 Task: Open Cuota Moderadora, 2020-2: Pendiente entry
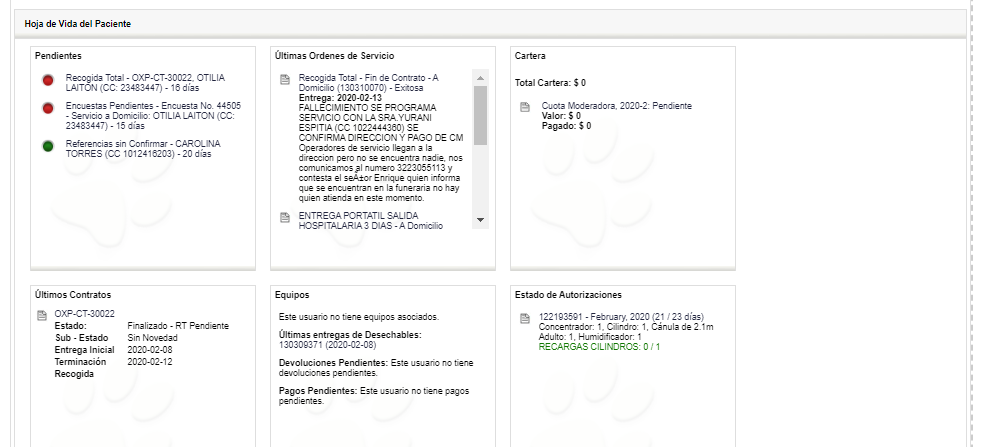(x=616, y=106)
